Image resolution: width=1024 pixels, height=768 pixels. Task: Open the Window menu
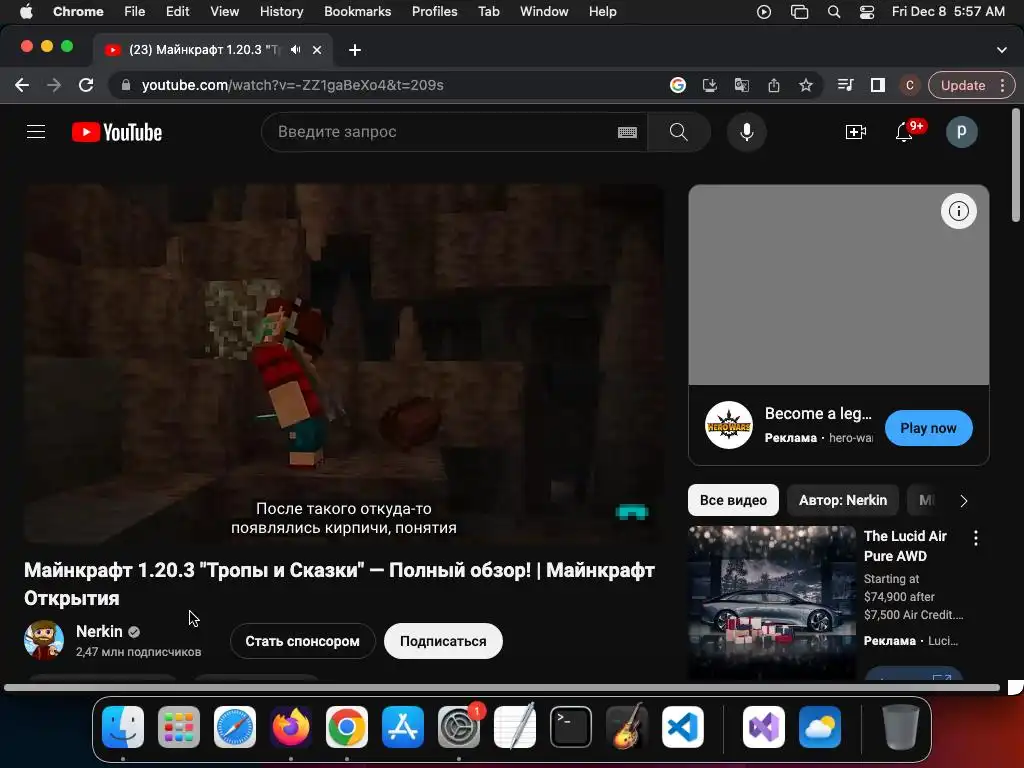pos(544,11)
